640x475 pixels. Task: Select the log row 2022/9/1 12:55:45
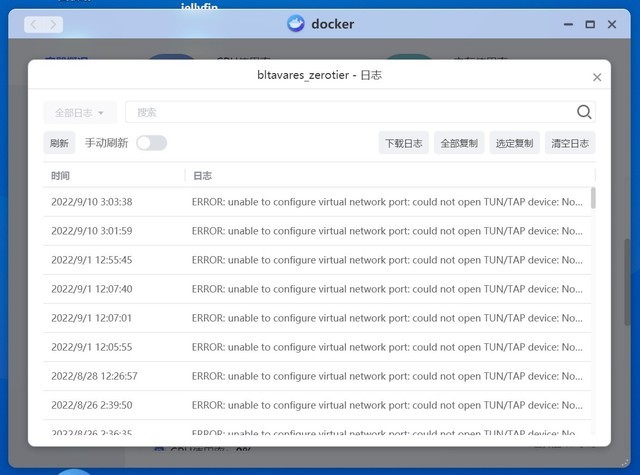click(x=317, y=260)
